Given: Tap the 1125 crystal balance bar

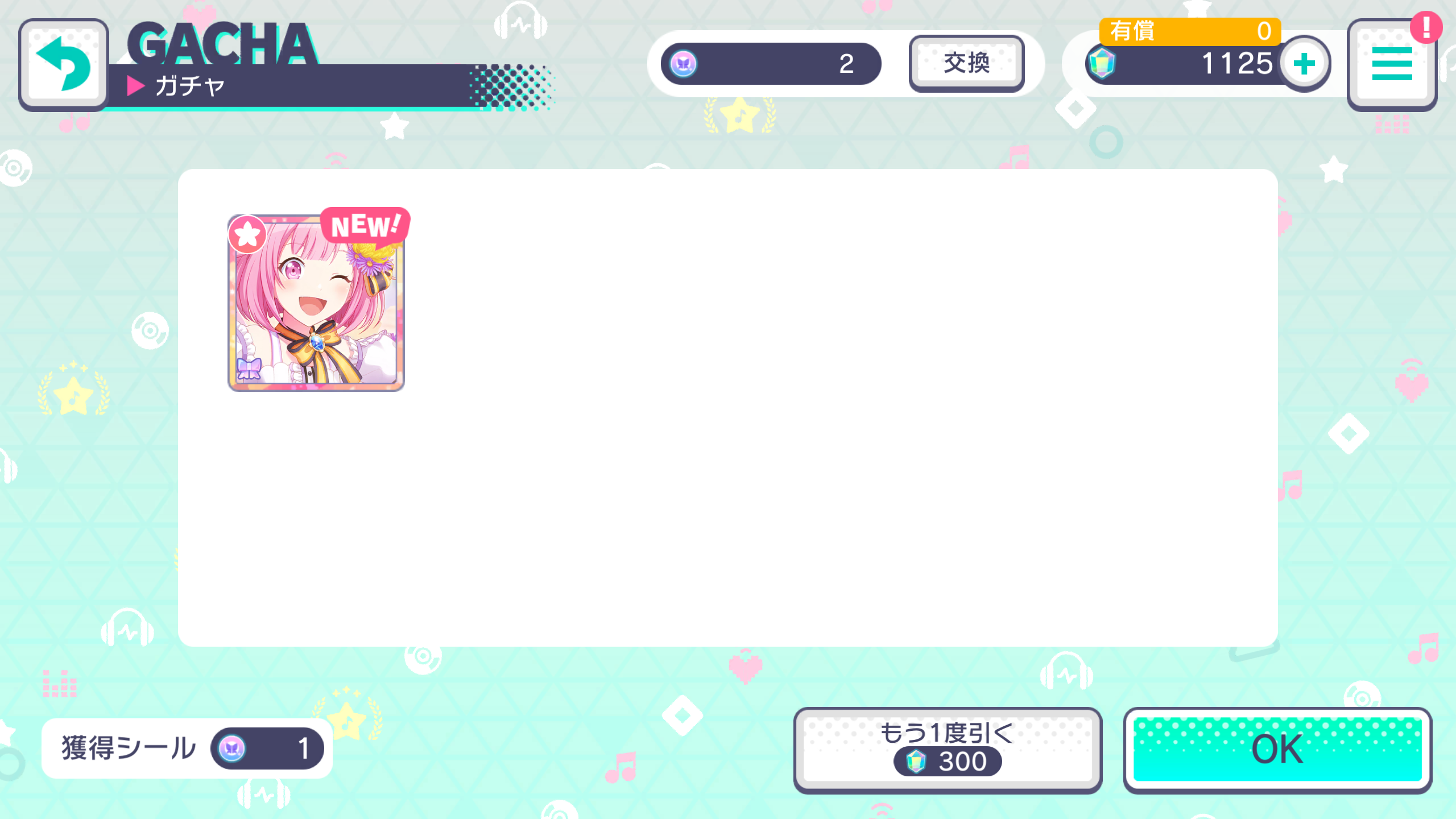Looking at the screenshot, I should click(x=1189, y=64).
